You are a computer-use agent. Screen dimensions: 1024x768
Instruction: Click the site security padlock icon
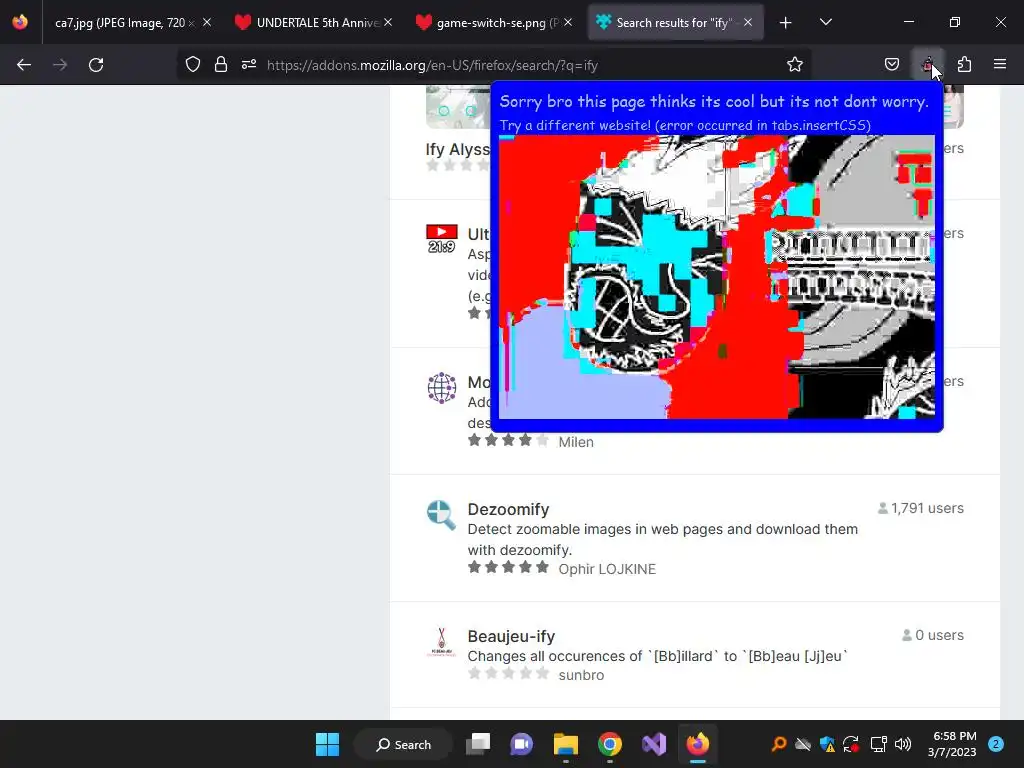(221, 65)
